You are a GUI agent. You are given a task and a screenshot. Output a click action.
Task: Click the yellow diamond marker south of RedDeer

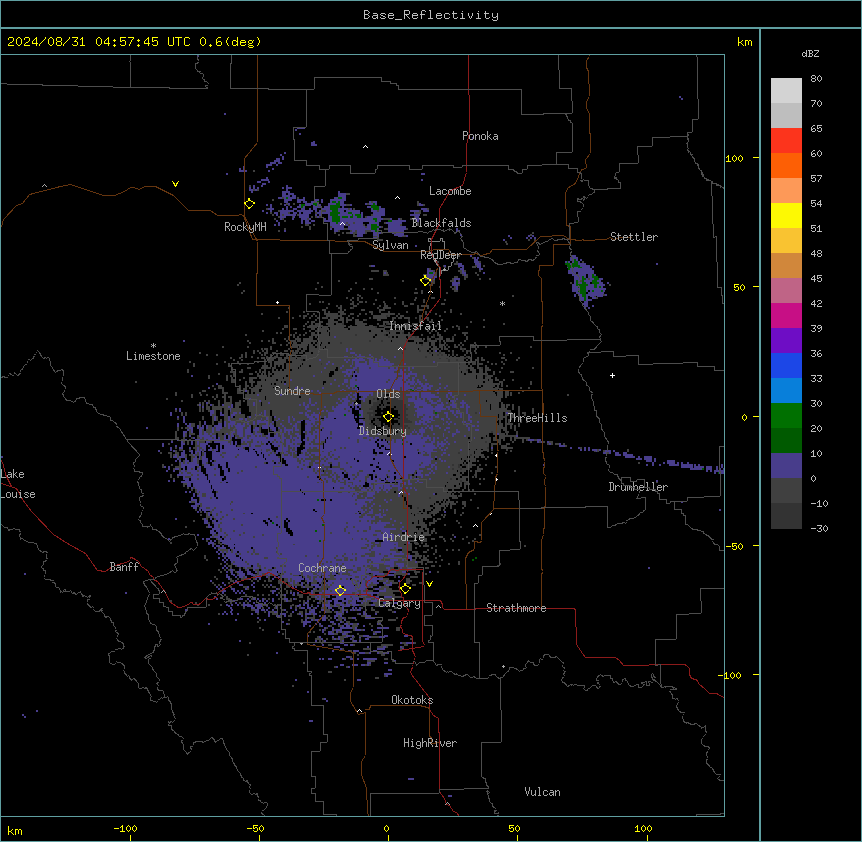[x=426, y=281]
